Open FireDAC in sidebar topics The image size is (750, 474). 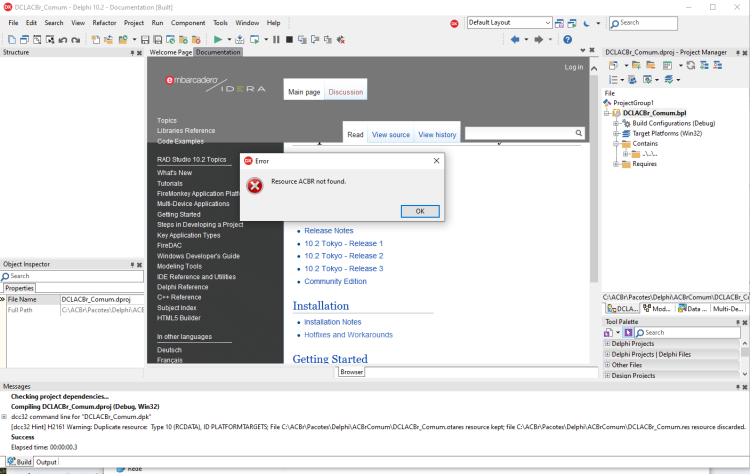[169, 245]
